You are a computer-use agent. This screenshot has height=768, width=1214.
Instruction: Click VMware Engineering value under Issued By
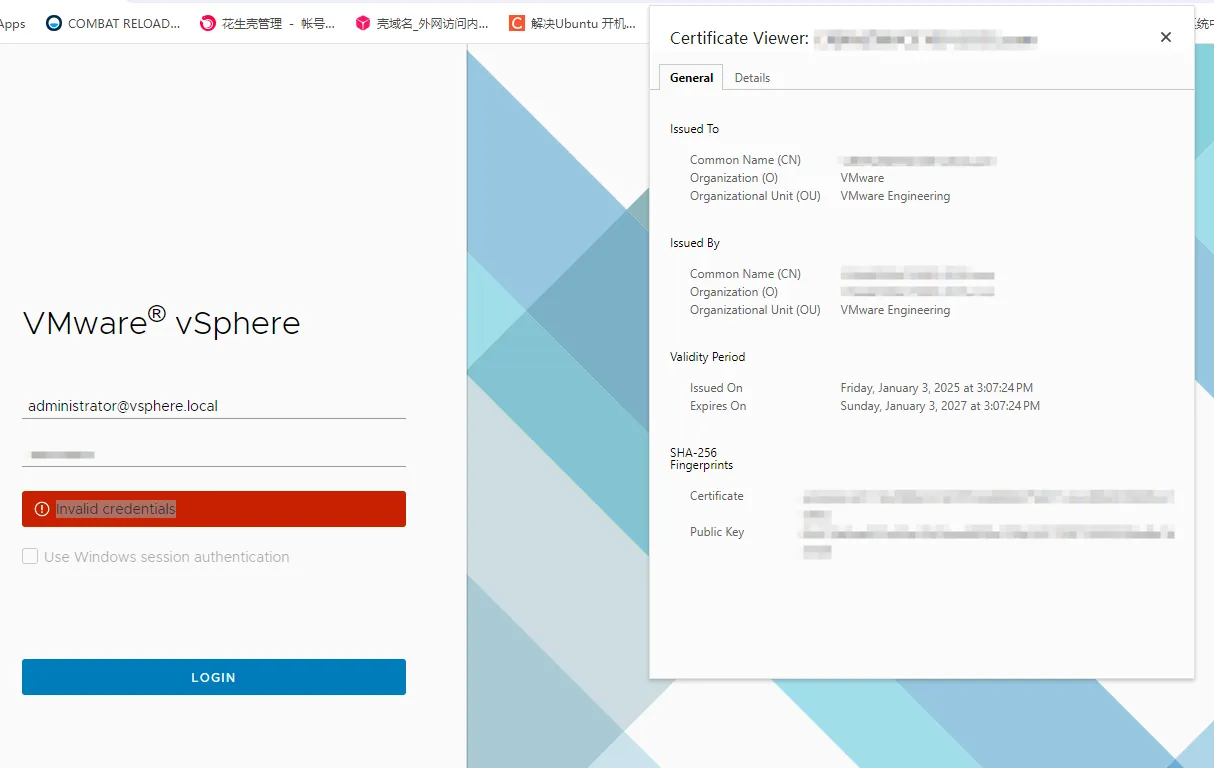pos(895,310)
